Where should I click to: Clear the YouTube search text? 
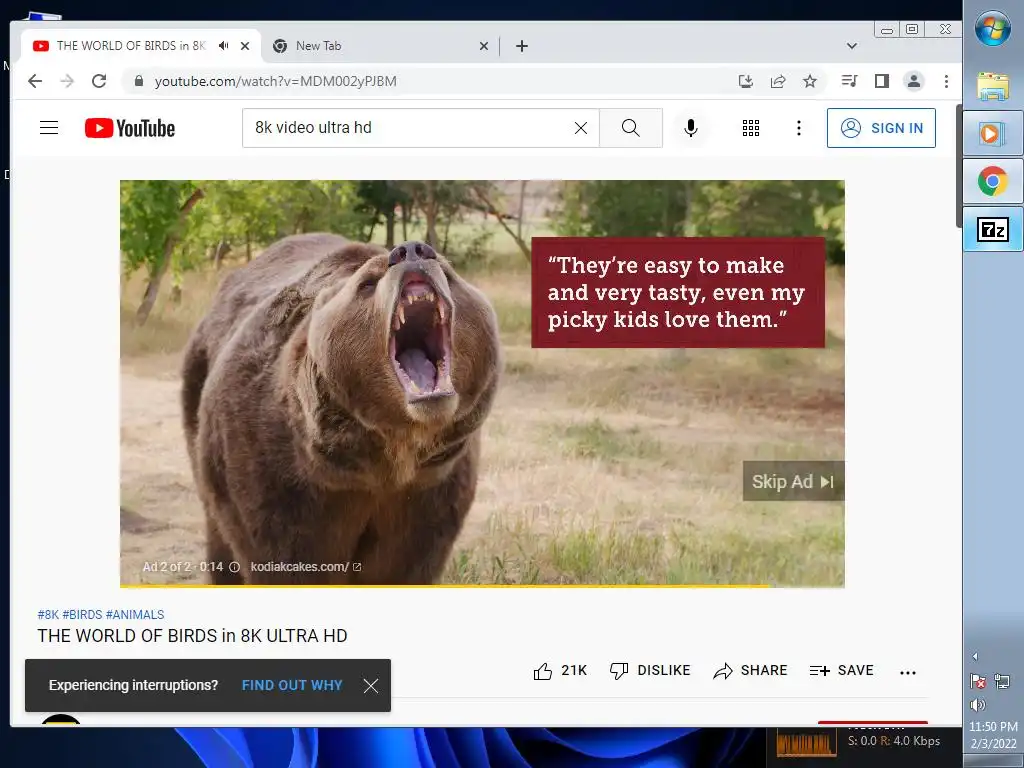(x=581, y=128)
